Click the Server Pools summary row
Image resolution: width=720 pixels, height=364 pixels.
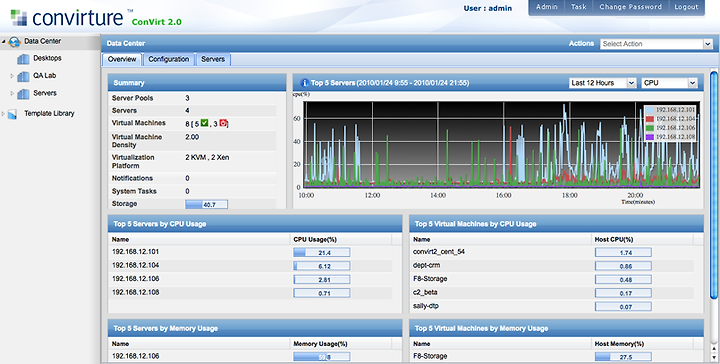pyautogui.click(x=193, y=98)
